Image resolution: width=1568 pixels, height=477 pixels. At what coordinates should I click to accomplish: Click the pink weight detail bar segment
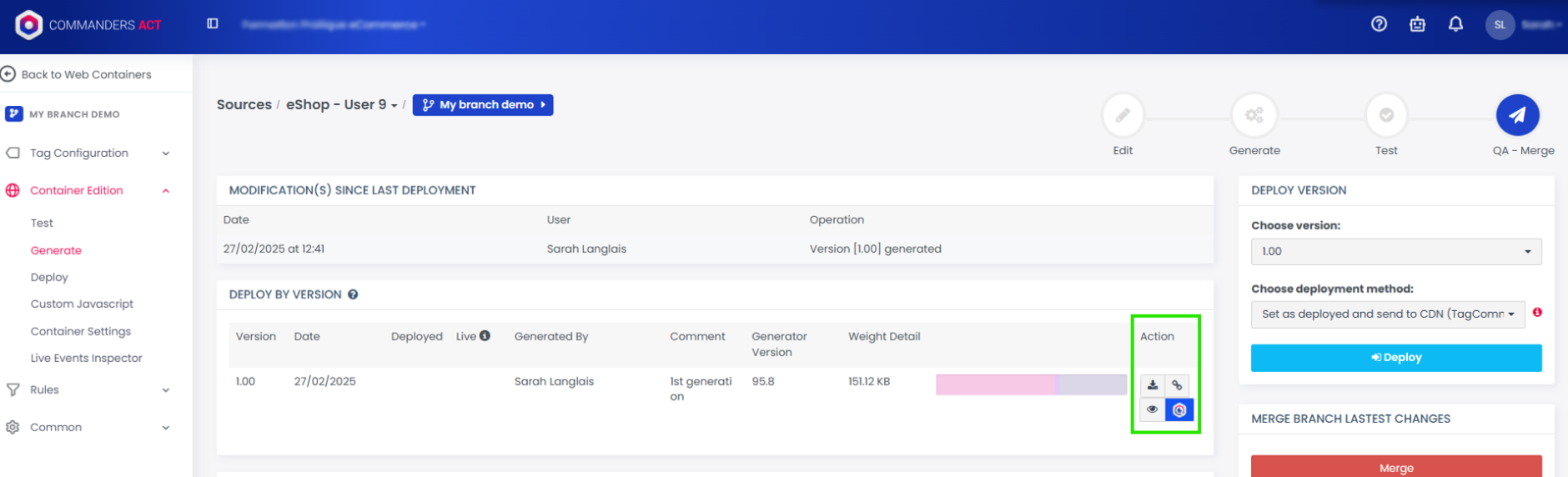[x=995, y=384]
